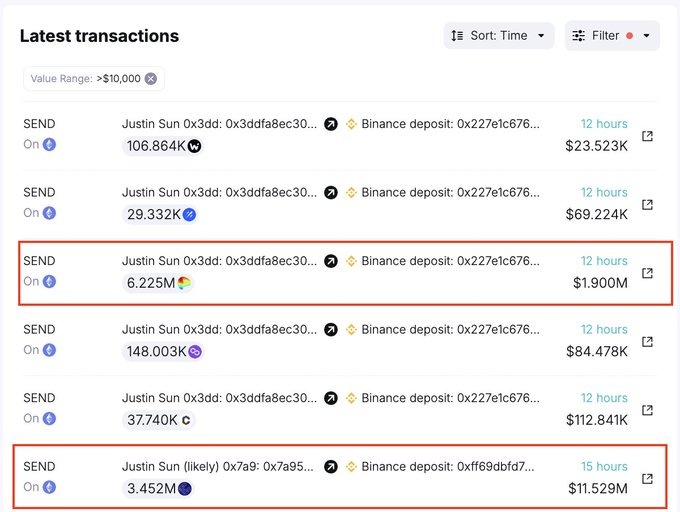This screenshot has height=512, width=680.
Task: Click the token icon beside 106.864K
Action: tap(194, 146)
